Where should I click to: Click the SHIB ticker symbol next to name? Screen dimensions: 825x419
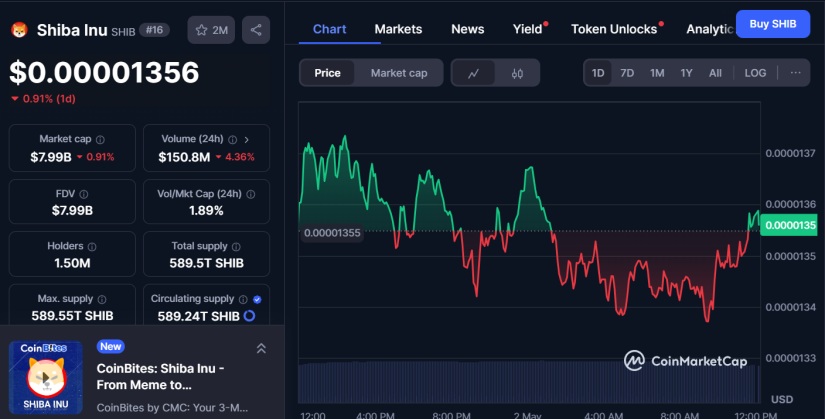point(123,32)
